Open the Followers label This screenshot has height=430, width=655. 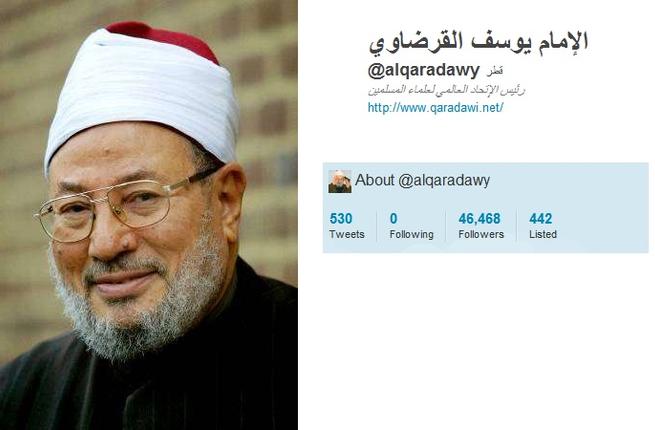(x=481, y=234)
